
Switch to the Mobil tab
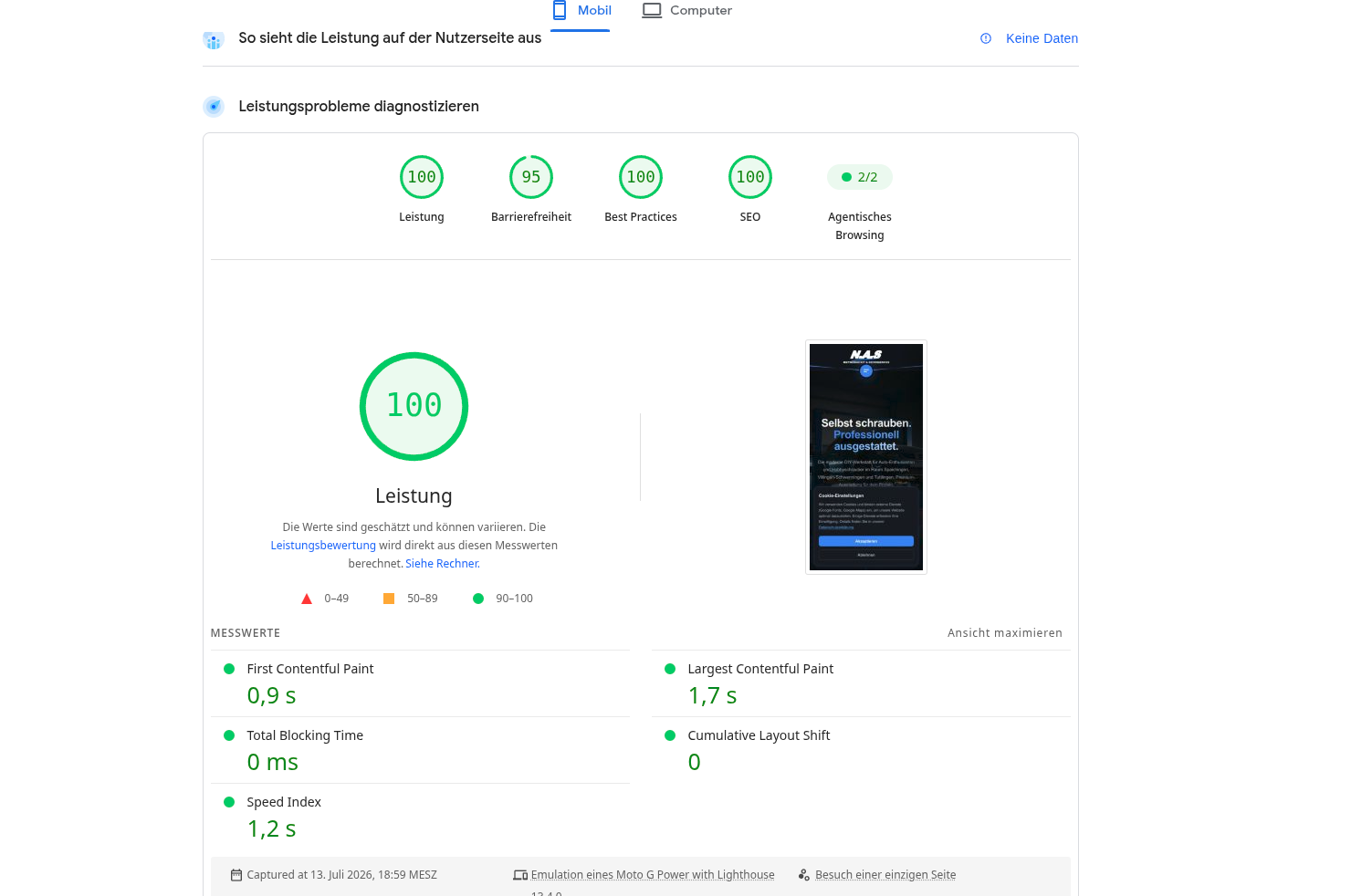point(581,11)
